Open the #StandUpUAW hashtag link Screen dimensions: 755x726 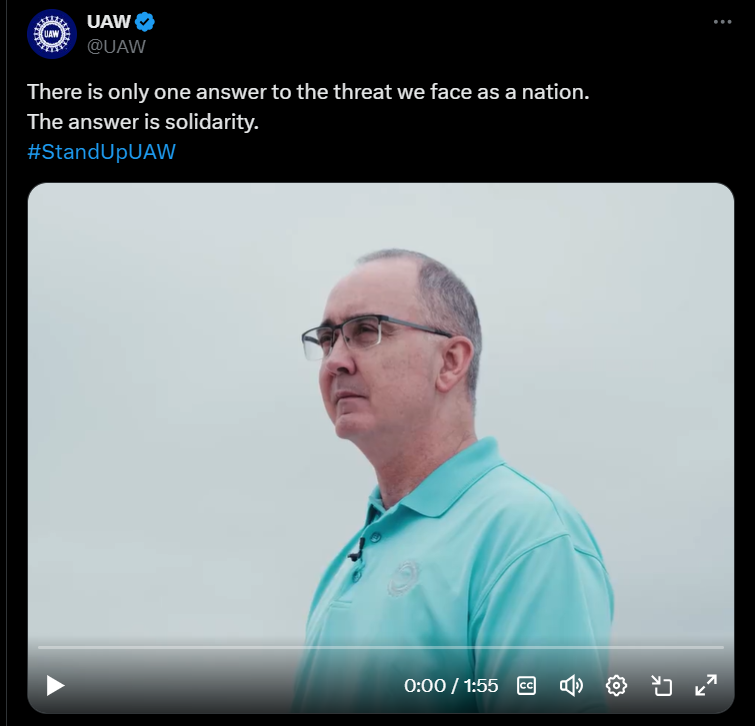point(102,152)
